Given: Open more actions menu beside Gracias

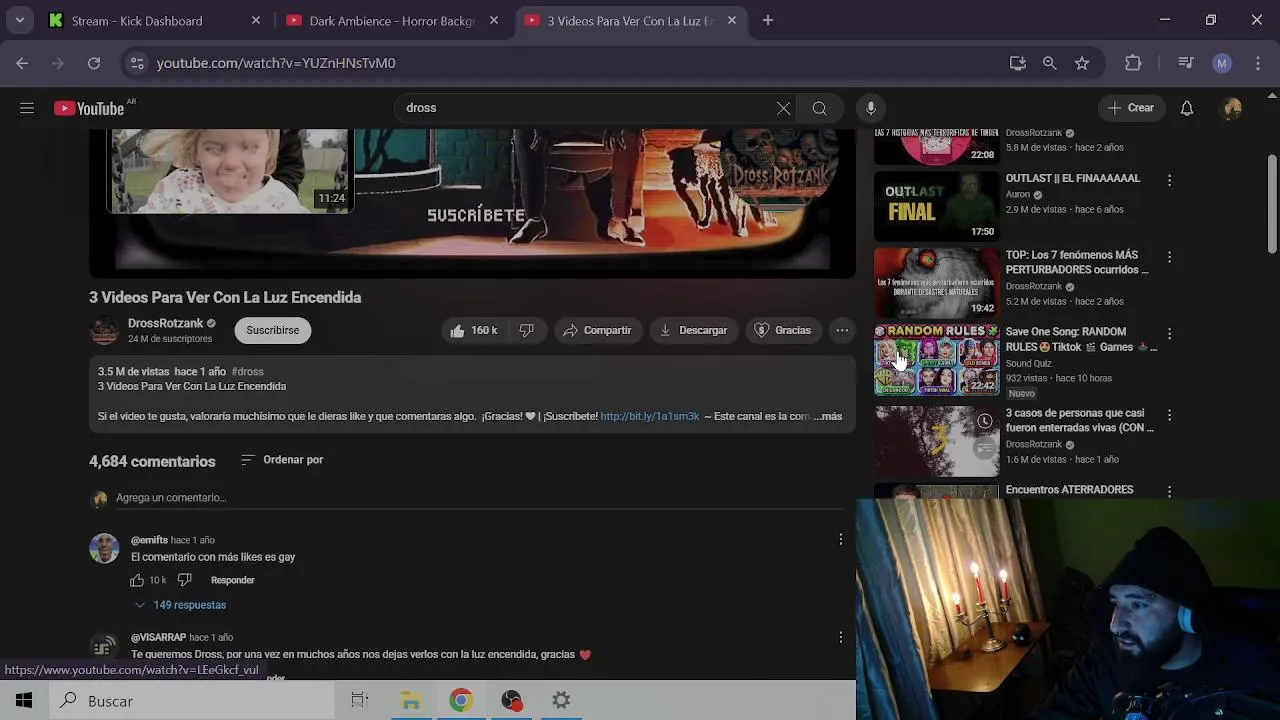Looking at the screenshot, I should pos(842,330).
